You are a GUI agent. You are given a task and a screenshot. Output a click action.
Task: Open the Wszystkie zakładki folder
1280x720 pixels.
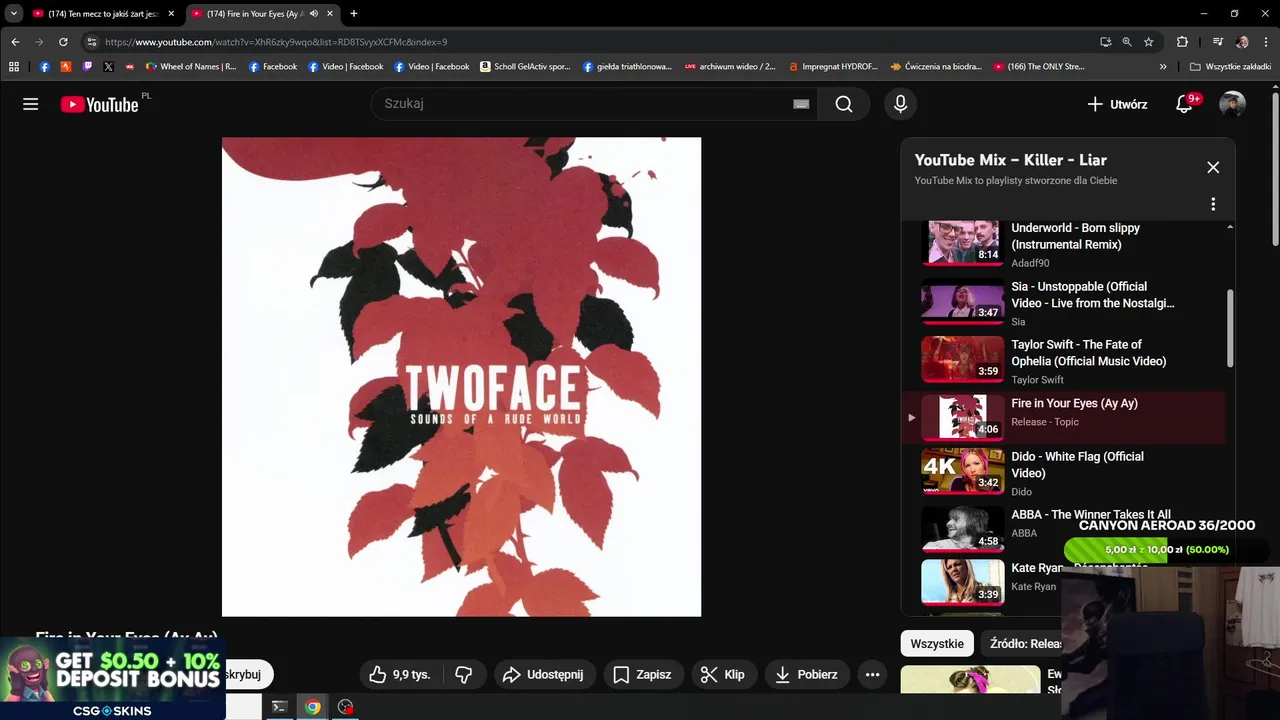tap(1230, 67)
